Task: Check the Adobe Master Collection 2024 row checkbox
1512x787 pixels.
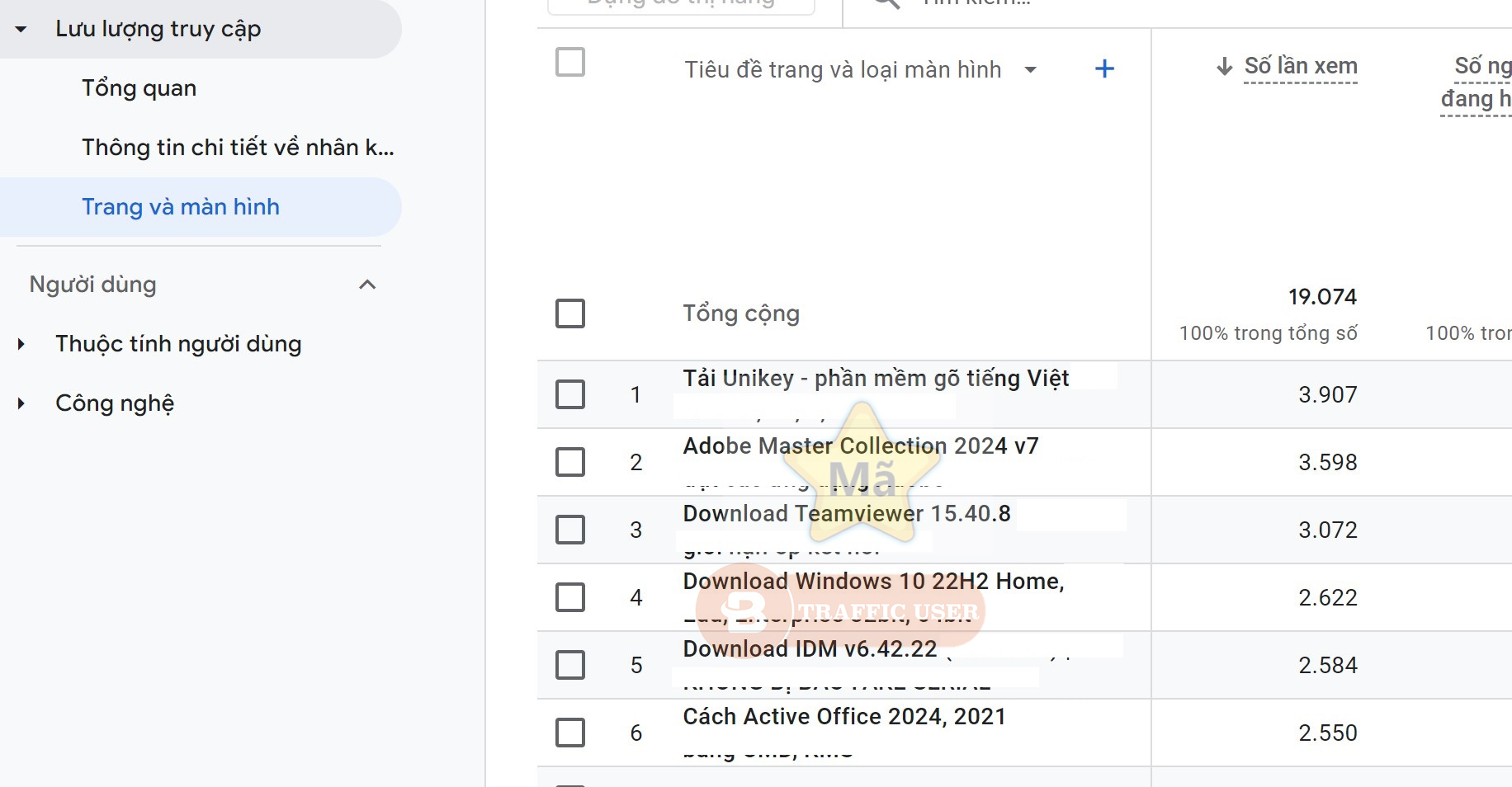Action: 569,462
